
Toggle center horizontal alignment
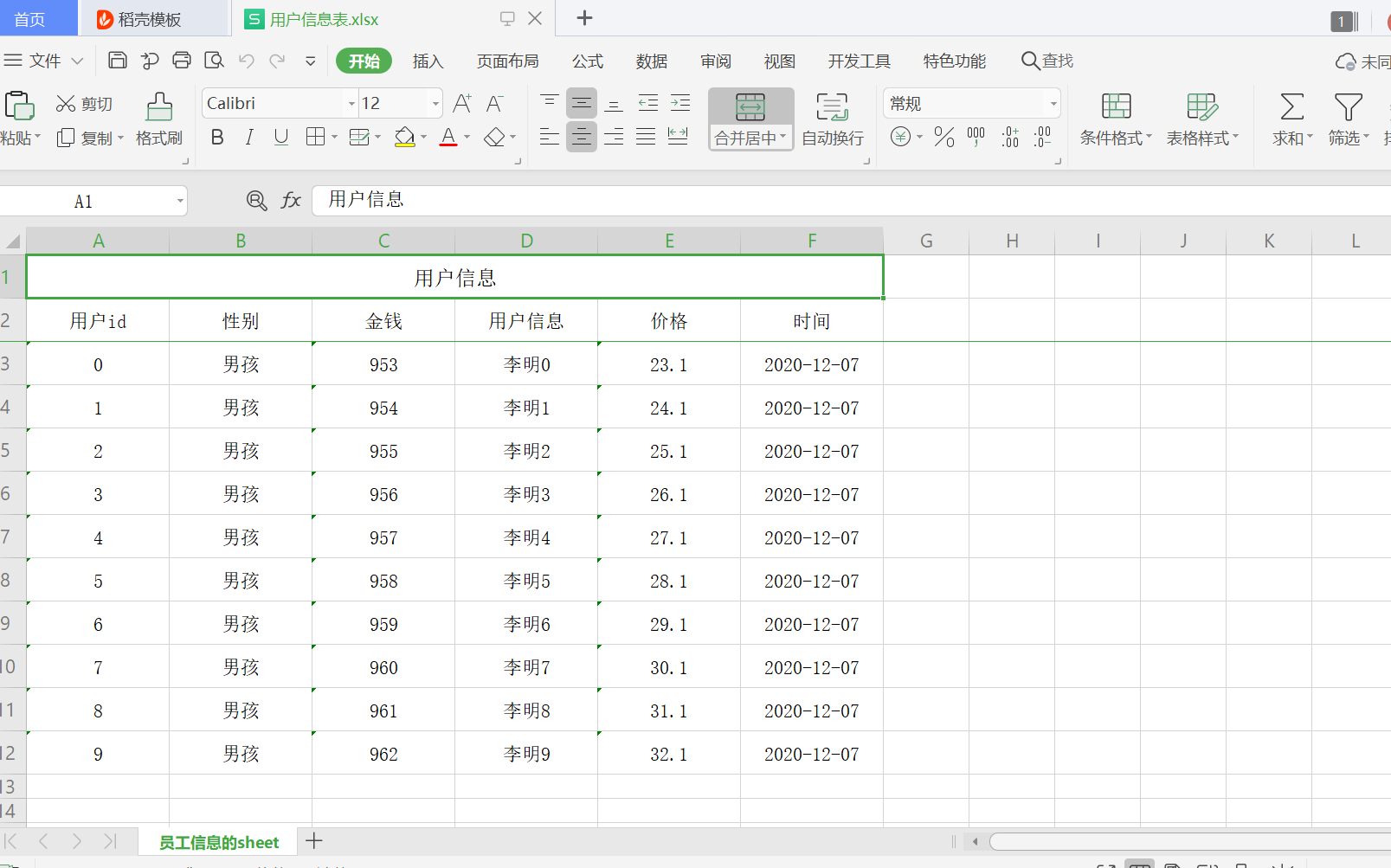click(581, 137)
